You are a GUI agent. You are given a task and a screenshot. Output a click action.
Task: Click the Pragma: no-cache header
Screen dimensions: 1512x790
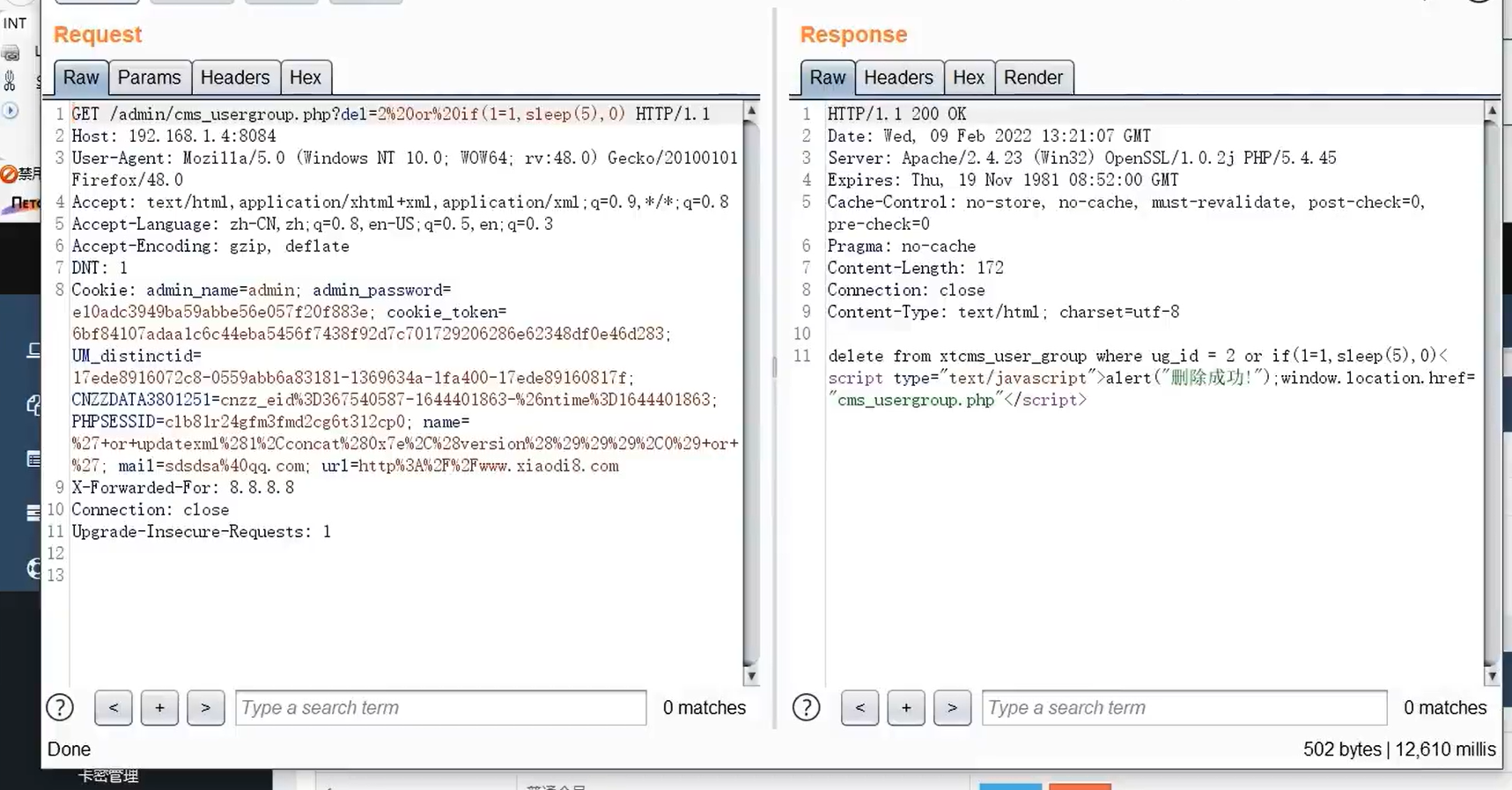(x=901, y=246)
